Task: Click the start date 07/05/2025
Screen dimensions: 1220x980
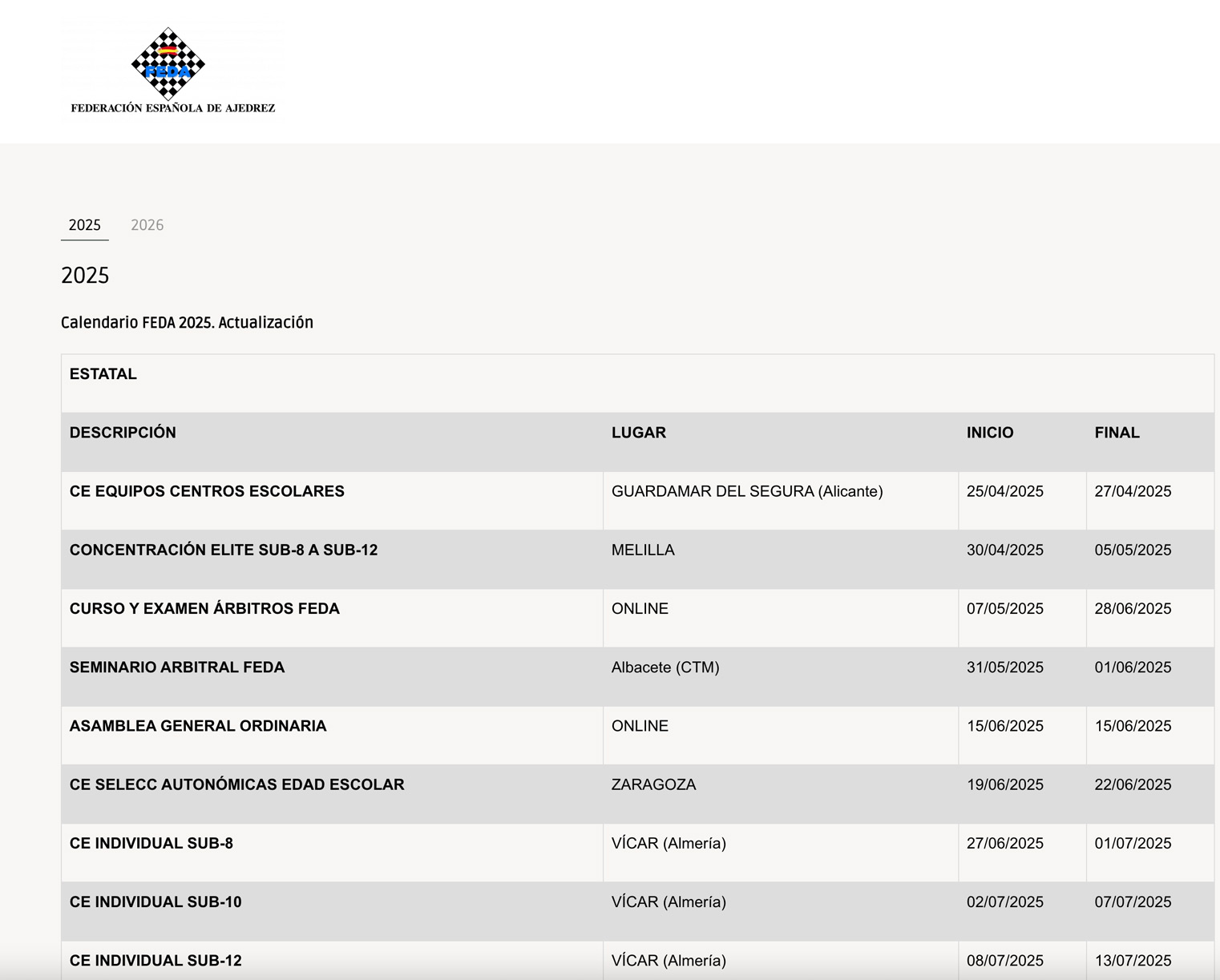Action: pos(1005,608)
